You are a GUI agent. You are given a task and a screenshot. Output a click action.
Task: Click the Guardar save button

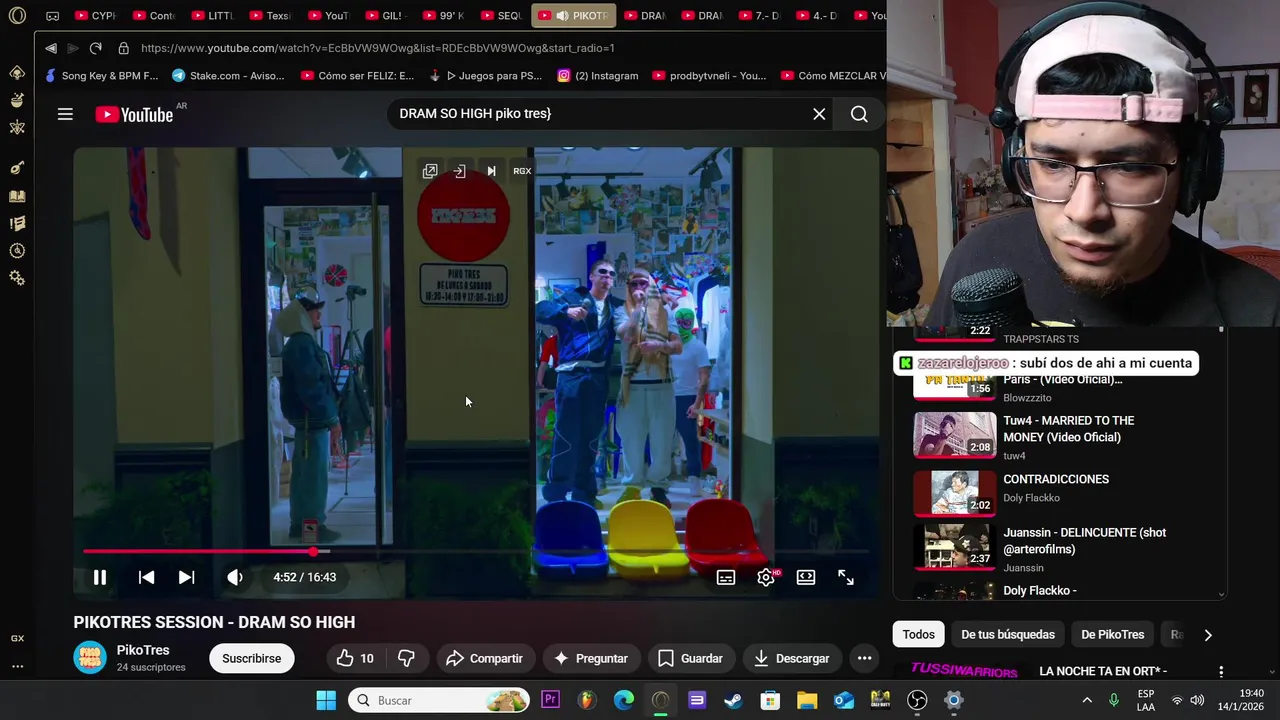[x=690, y=658]
